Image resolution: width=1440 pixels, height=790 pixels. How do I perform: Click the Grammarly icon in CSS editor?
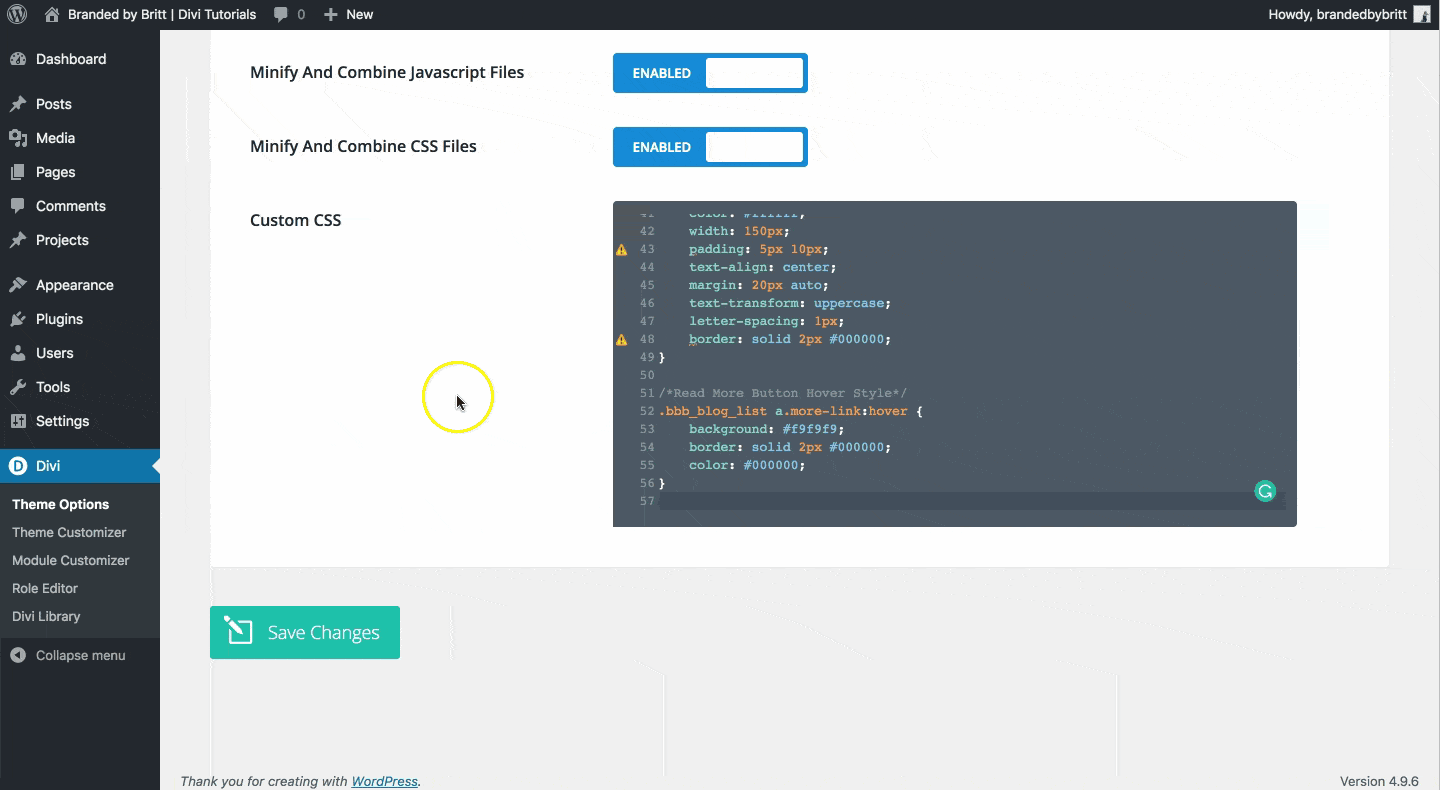tap(1265, 491)
